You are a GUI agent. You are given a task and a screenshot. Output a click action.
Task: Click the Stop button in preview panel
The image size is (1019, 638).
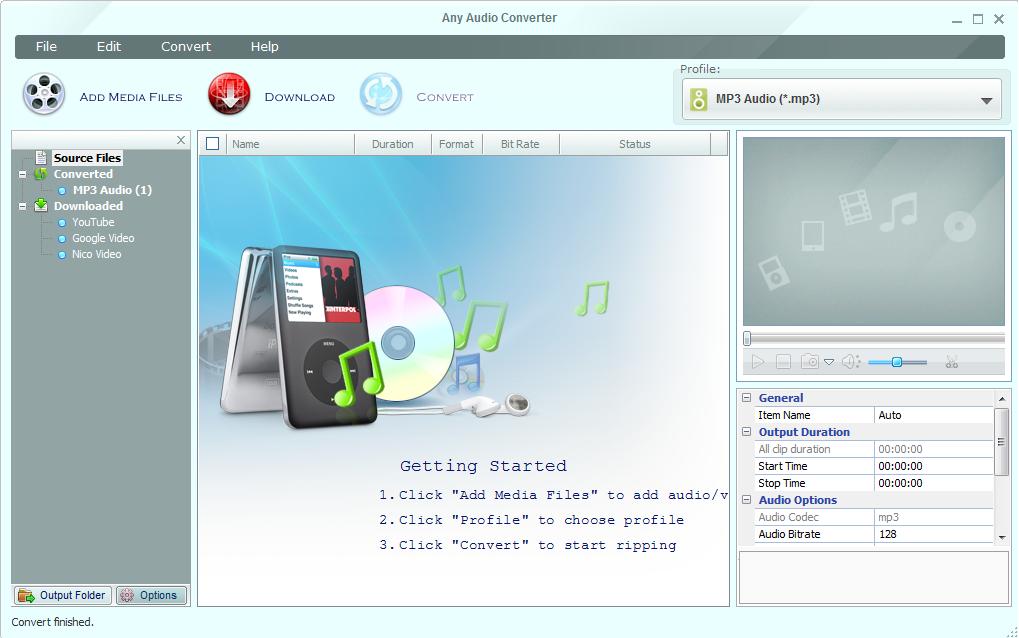[x=784, y=362]
